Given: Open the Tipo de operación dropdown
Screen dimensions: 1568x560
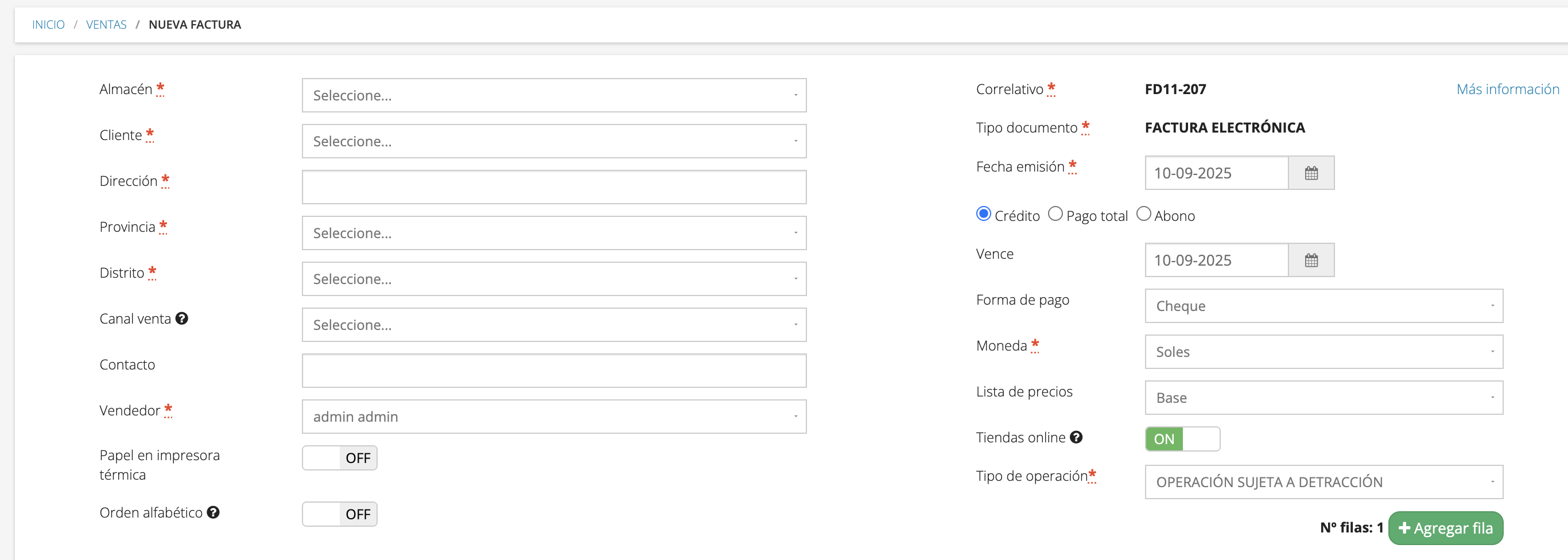Looking at the screenshot, I should tap(1324, 482).
